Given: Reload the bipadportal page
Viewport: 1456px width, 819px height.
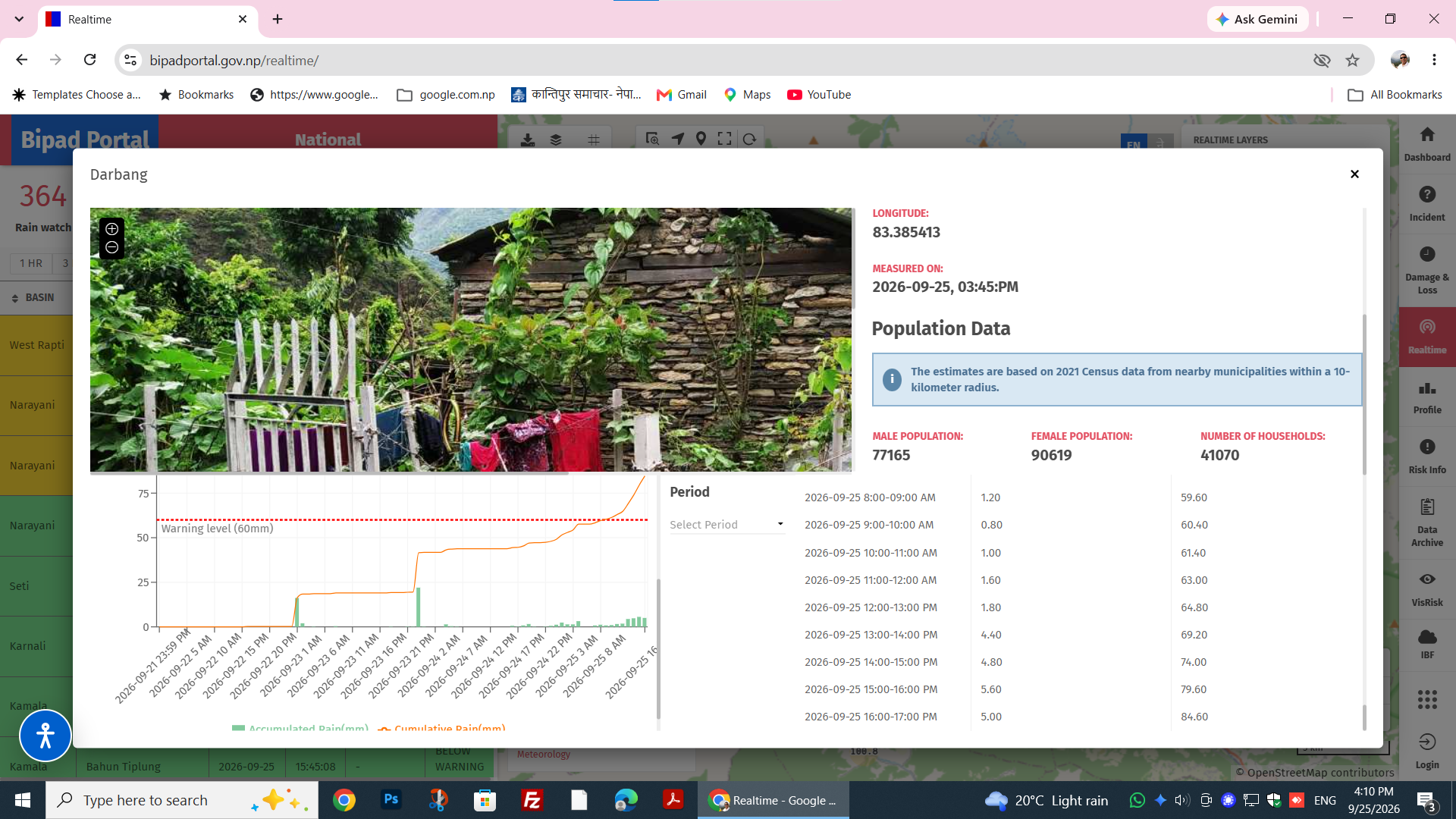Looking at the screenshot, I should tap(89, 60).
